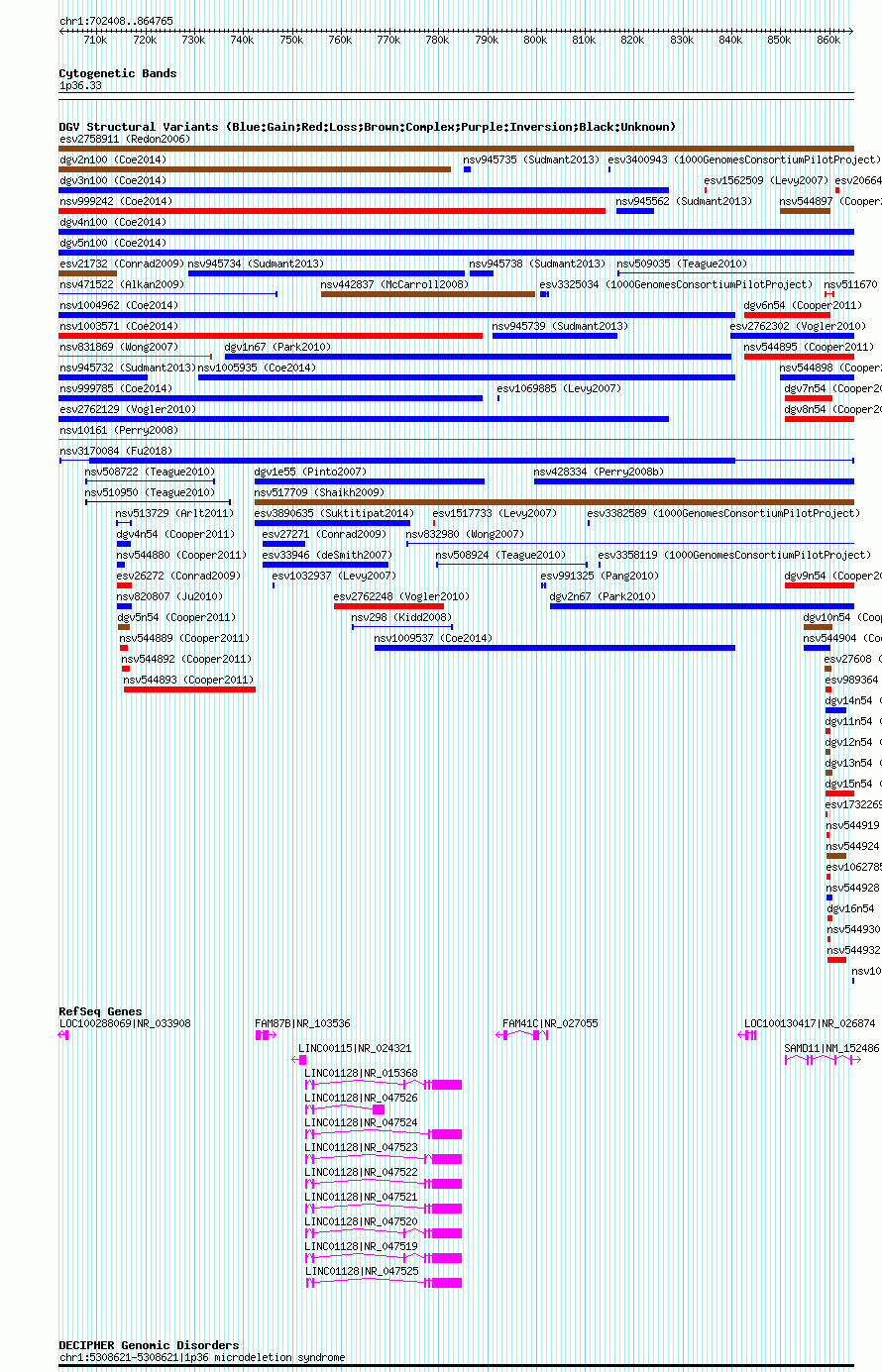Image resolution: width=882 pixels, height=1372 pixels.
Task: Click variant nsv442837 (McCarroll2008) label
Action: (x=394, y=285)
